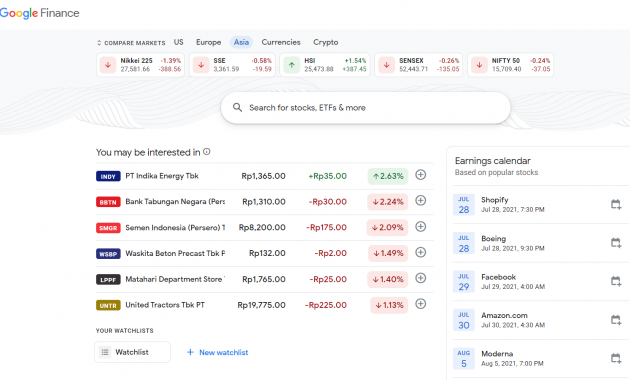Screen dimensions: 630x380
Task: Add Shopify earnings to calendar
Action: 616,204
